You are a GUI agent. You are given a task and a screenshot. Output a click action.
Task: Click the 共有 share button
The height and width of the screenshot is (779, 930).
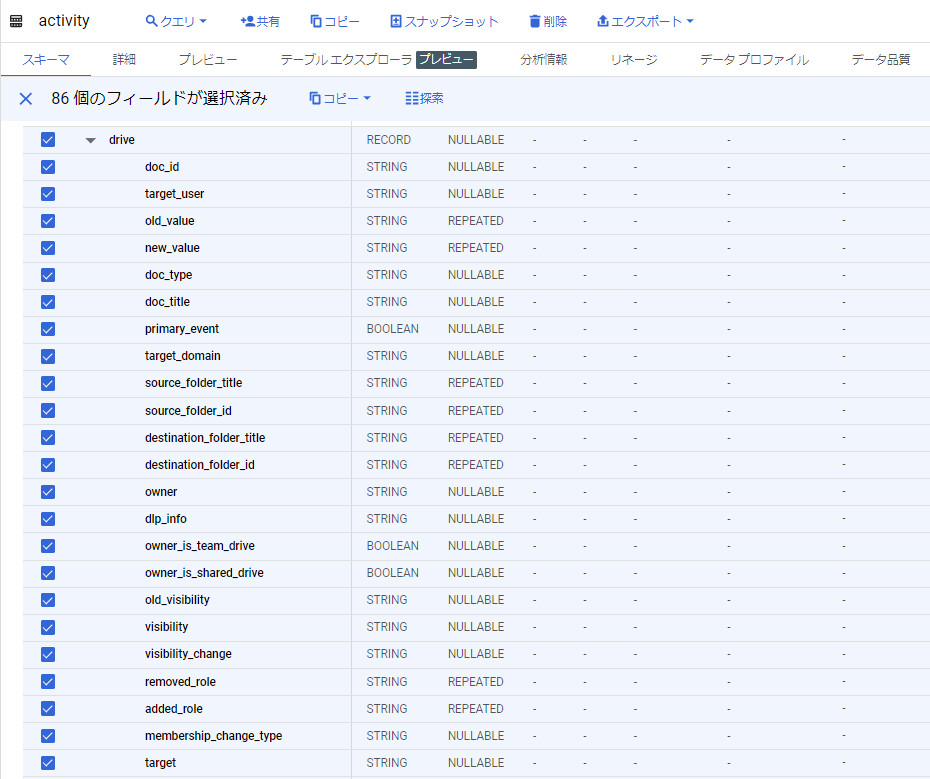(x=260, y=21)
